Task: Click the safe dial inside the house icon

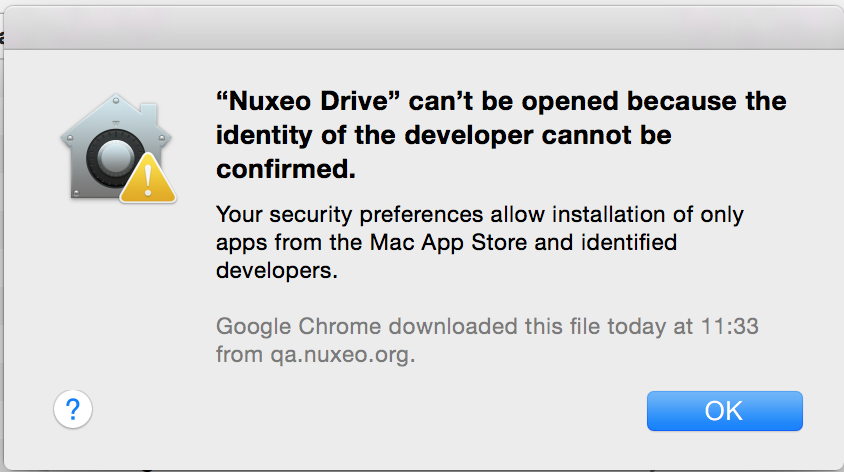Action: pyautogui.click(x=115, y=158)
